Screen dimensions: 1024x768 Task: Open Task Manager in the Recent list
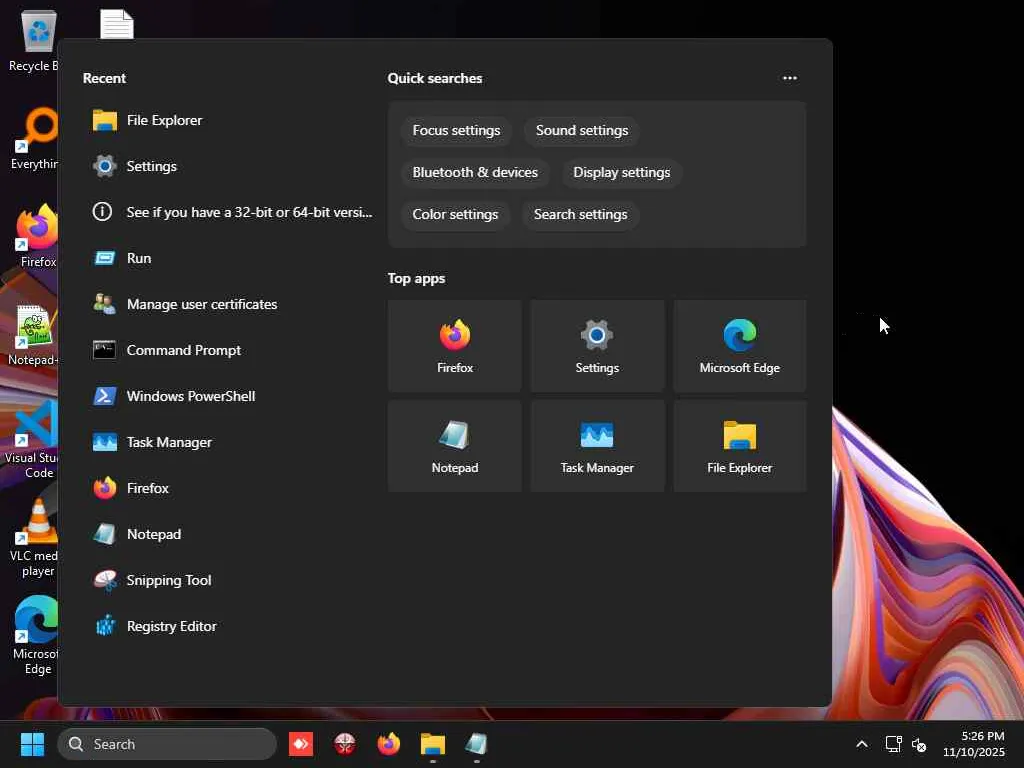(227, 442)
